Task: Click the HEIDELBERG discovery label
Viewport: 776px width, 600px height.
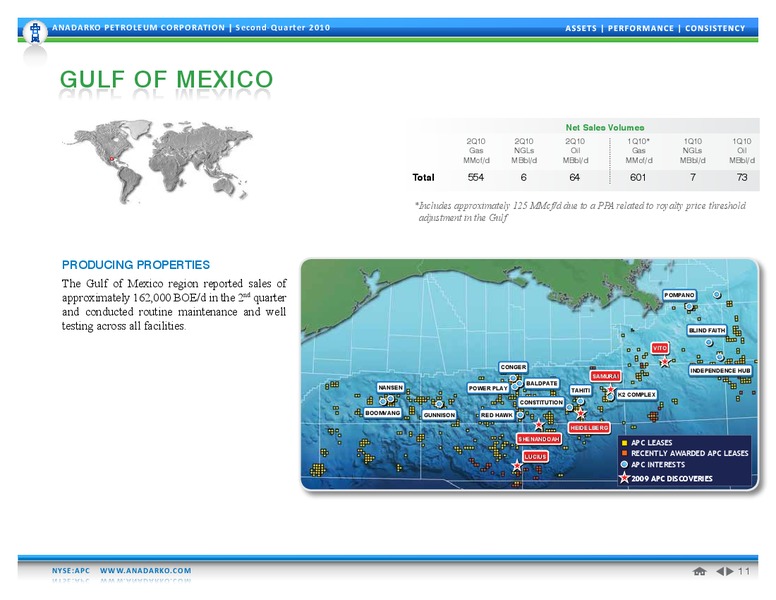Action: pyautogui.click(x=589, y=428)
